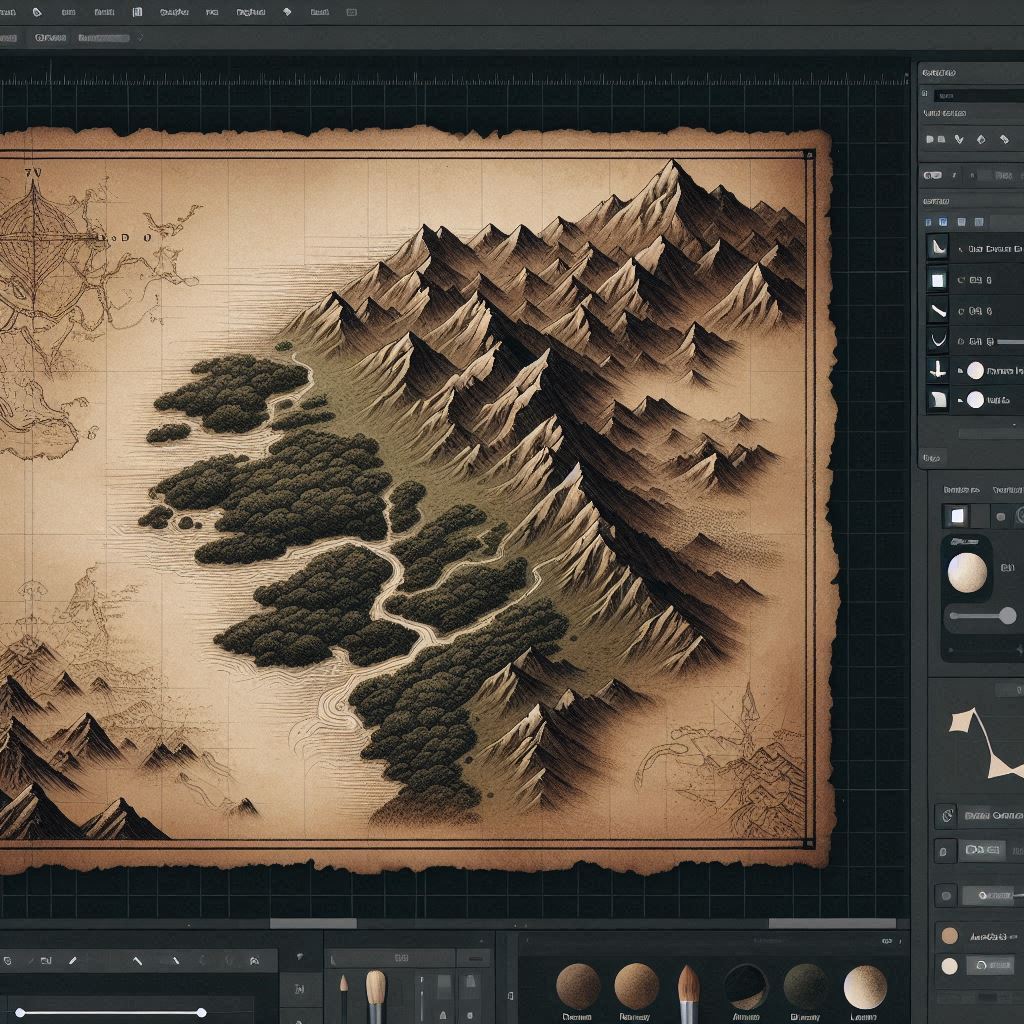The height and width of the screenshot is (1024, 1024).
Task: Click the search field at the top of the right panel
Action: tap(978, 95)
